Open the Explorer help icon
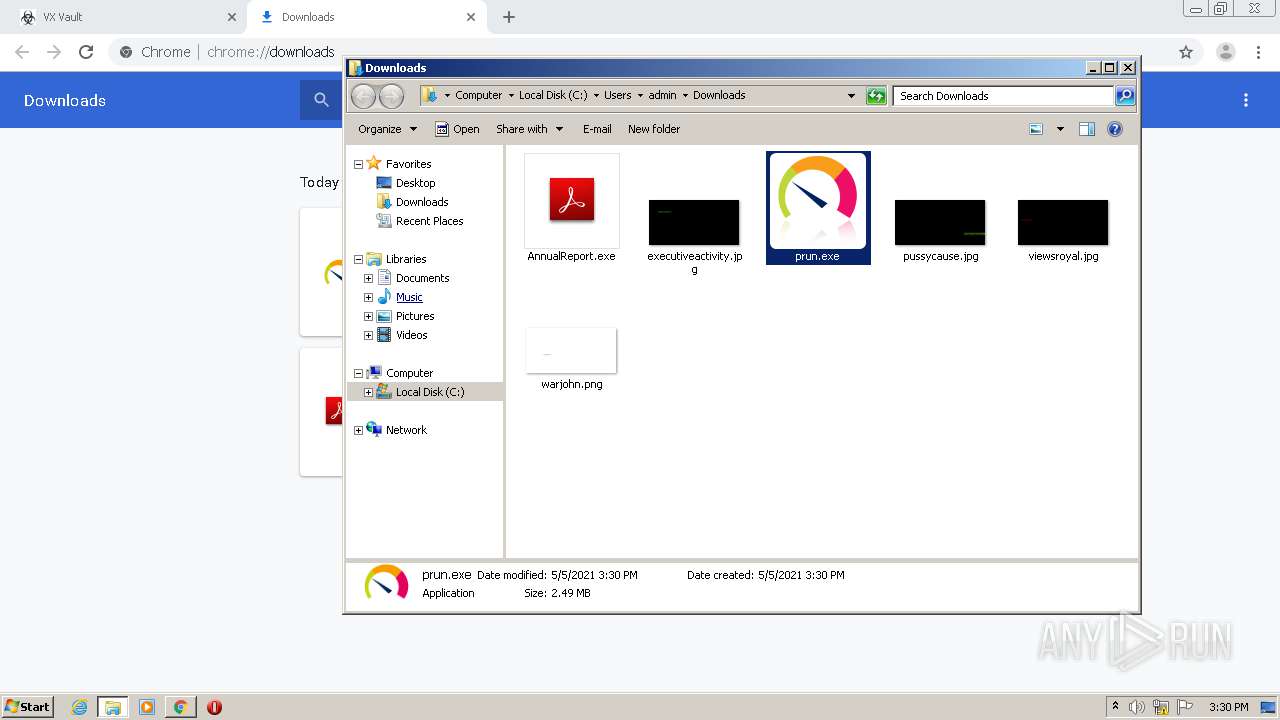 point(1115,129)
